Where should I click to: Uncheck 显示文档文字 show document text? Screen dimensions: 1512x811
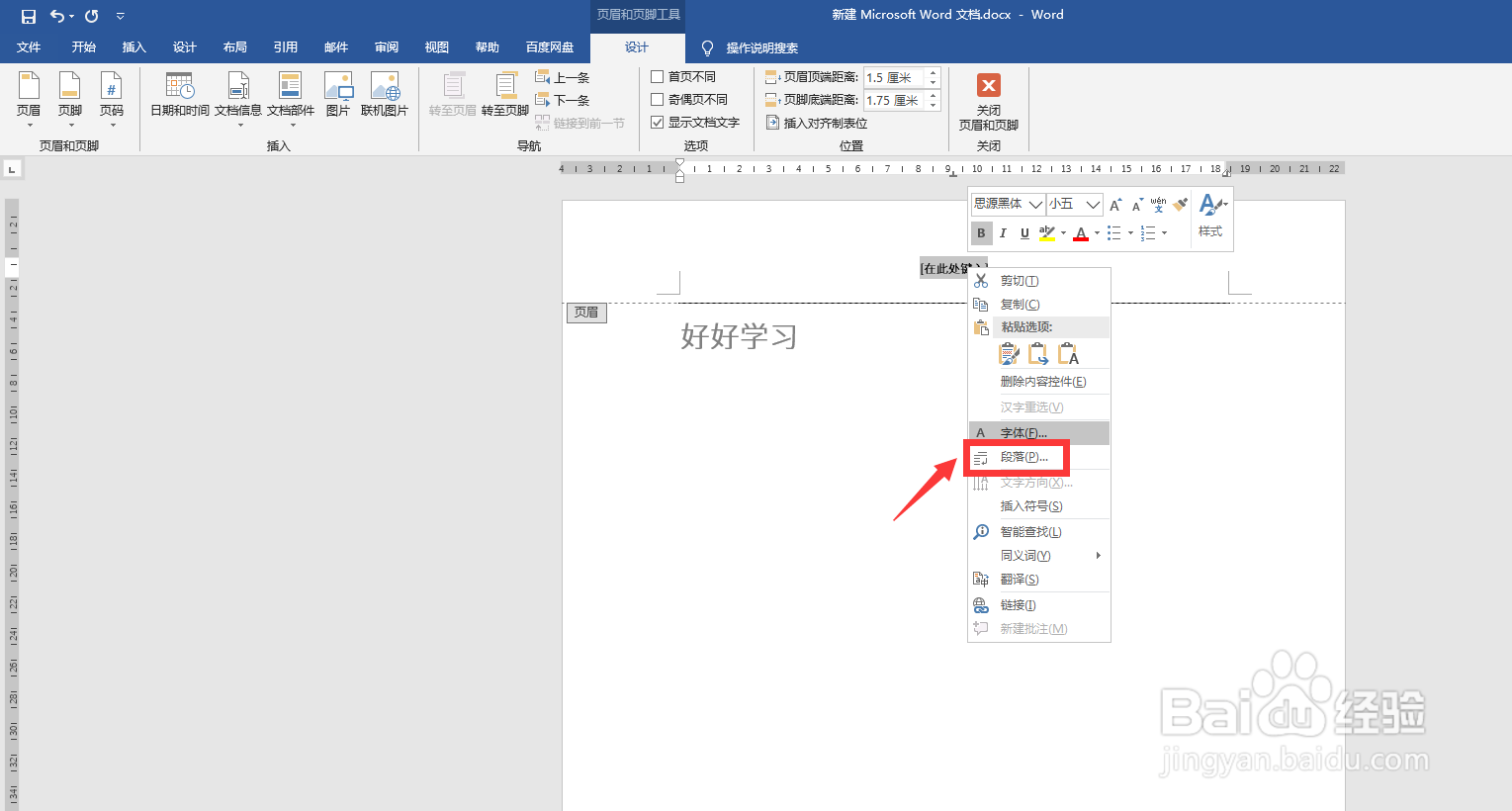657,122
